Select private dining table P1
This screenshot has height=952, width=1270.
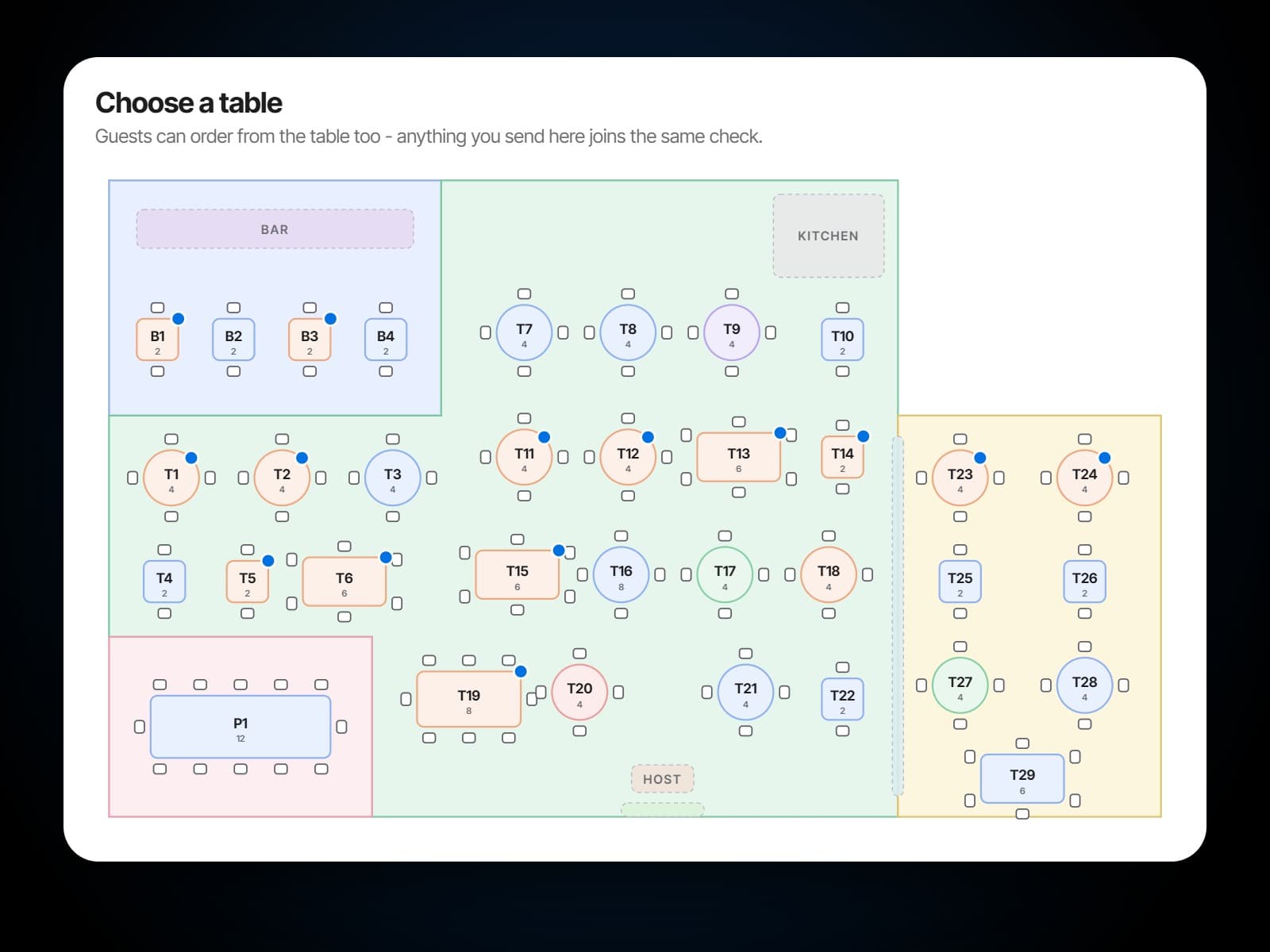point(241,727)
